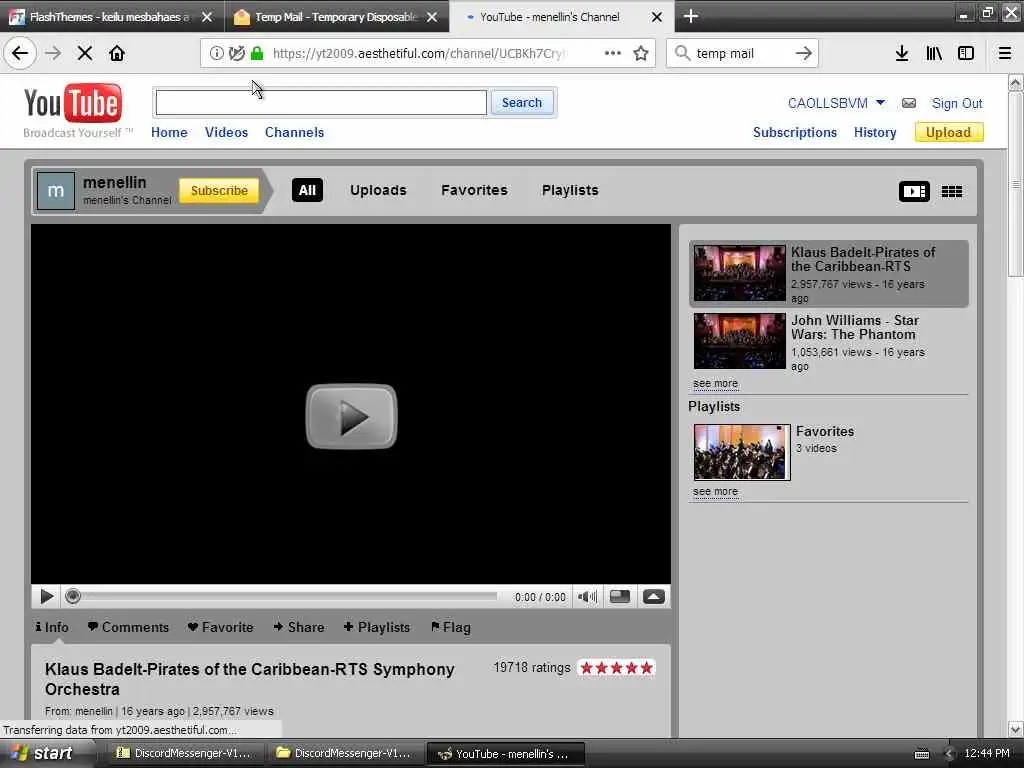Viewport: 1024px width, 768px height.
Task: Open the Share tab below the video
Action: pos(298,627)
